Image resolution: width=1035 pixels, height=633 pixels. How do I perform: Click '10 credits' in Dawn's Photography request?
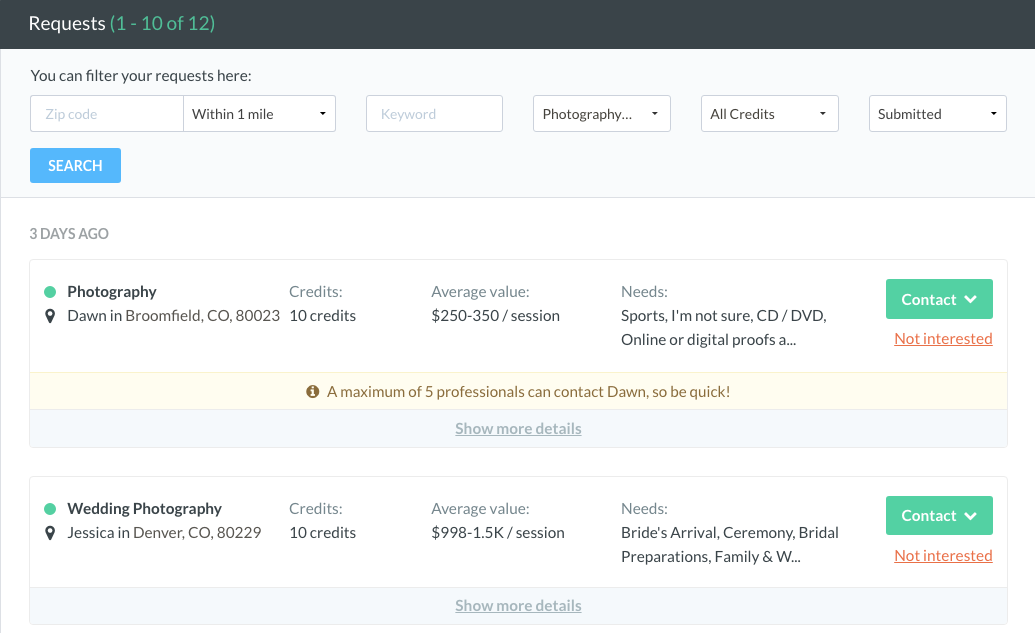pos(323,316)
